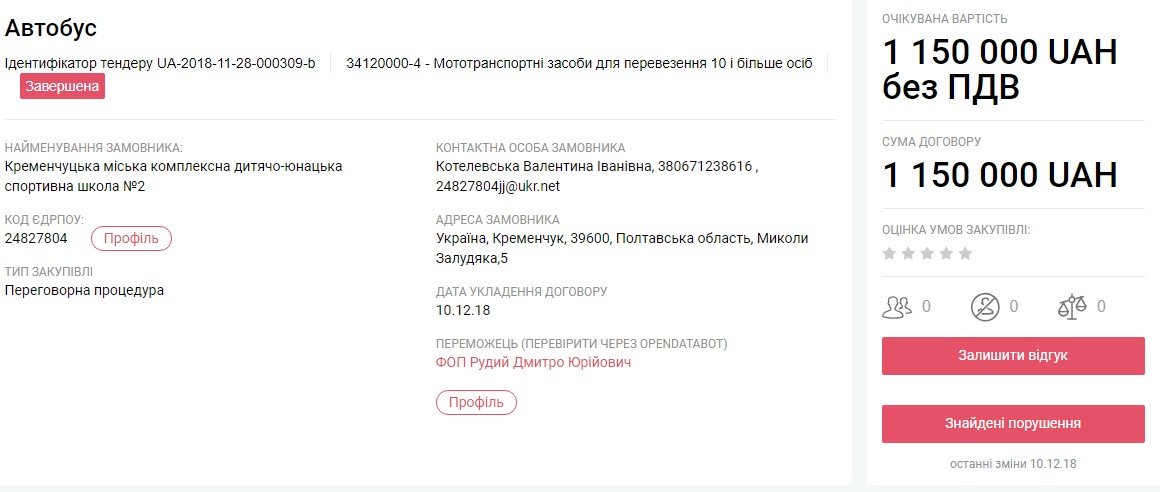Click the crossed-out circle violations icon
The image size is (1160, 492).
point(985,306)
